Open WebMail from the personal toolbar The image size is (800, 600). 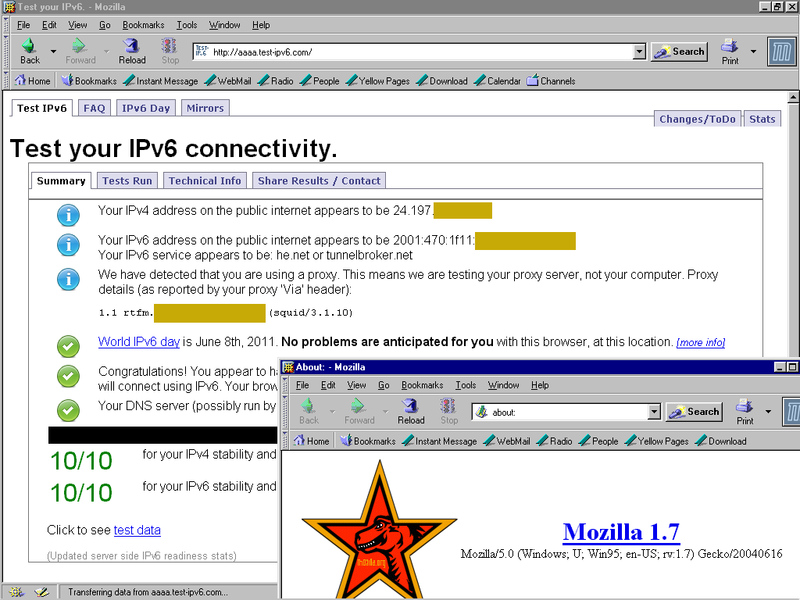[231, 80]
